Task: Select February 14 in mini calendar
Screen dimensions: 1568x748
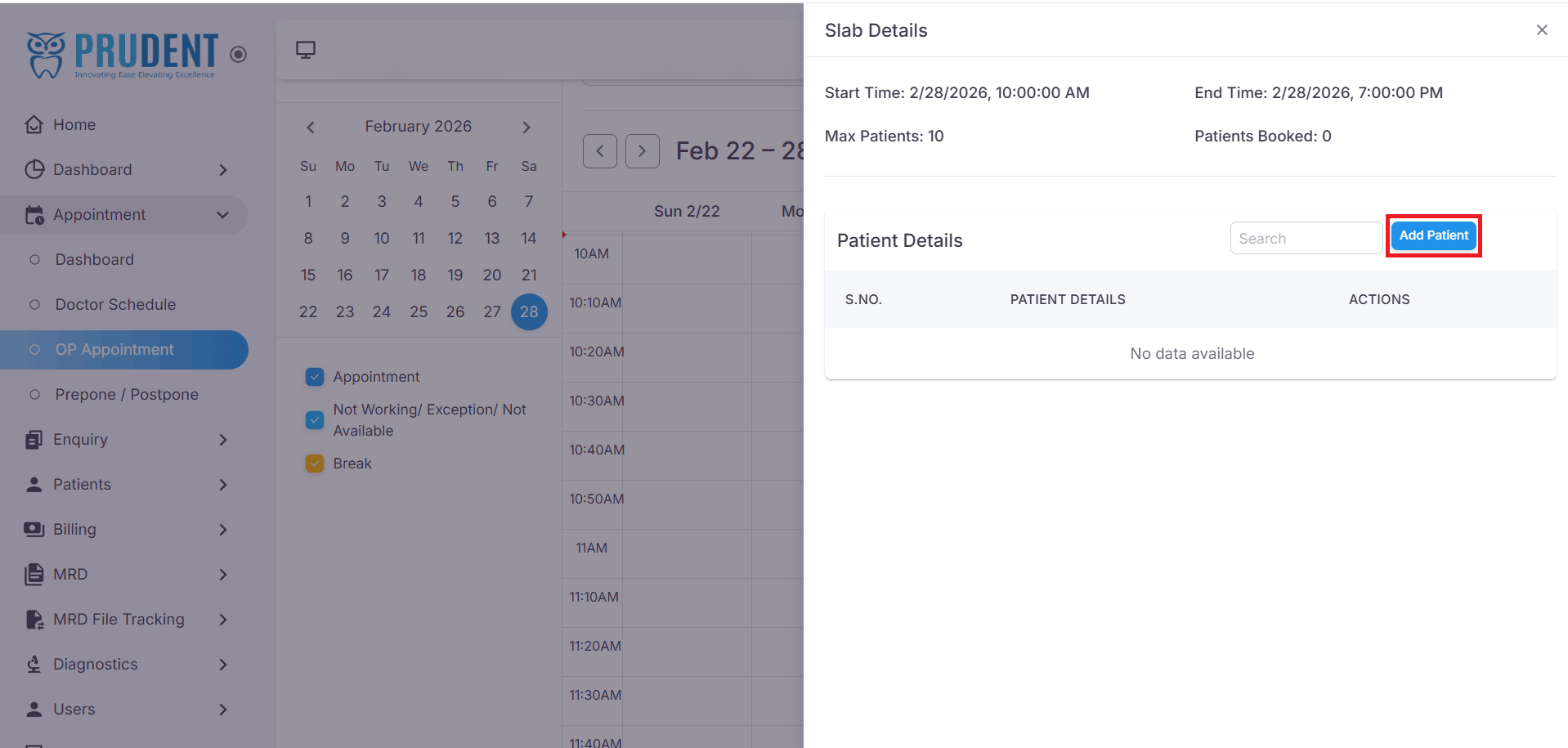Action: (529, 238)
